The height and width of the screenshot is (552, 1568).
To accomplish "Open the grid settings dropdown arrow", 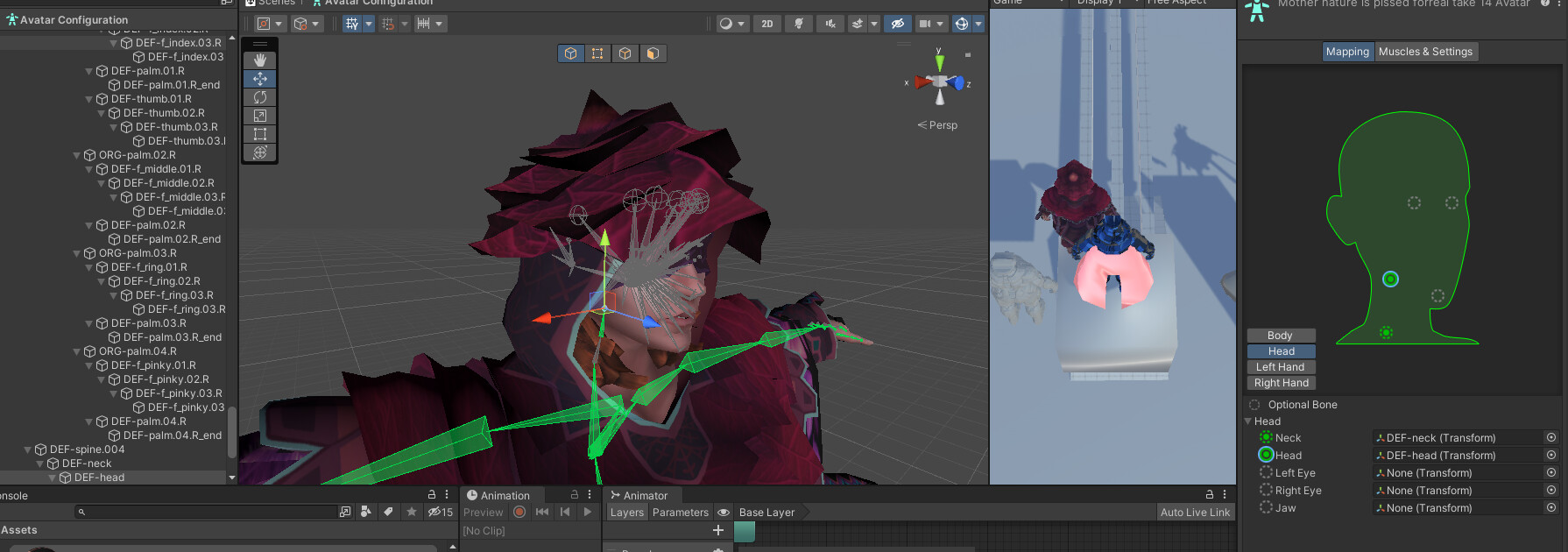I will coord(369,24).
